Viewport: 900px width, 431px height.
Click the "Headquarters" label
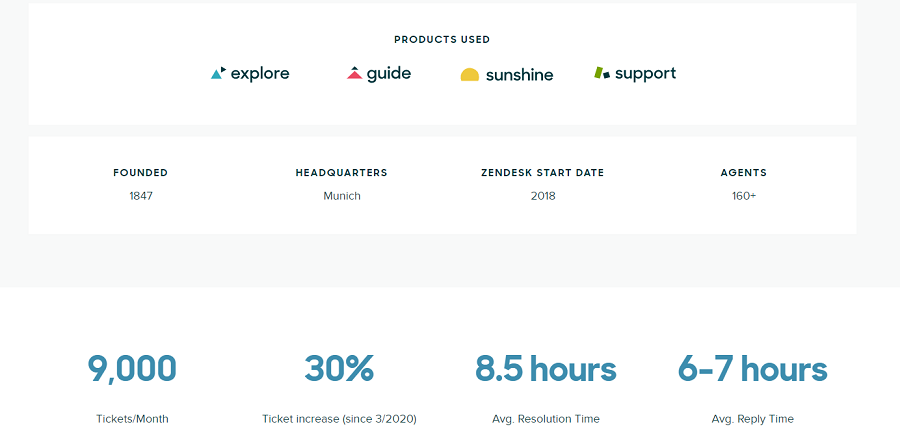[341, 173]
